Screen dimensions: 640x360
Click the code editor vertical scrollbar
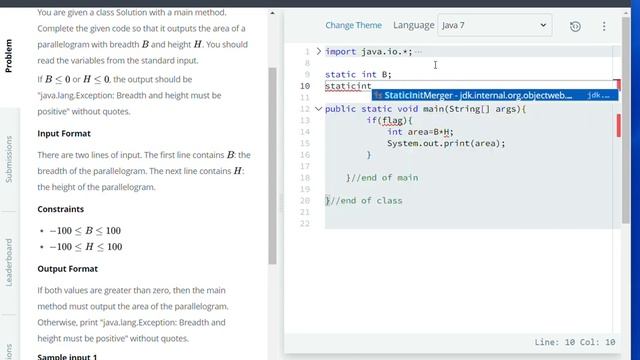[626, 120]
